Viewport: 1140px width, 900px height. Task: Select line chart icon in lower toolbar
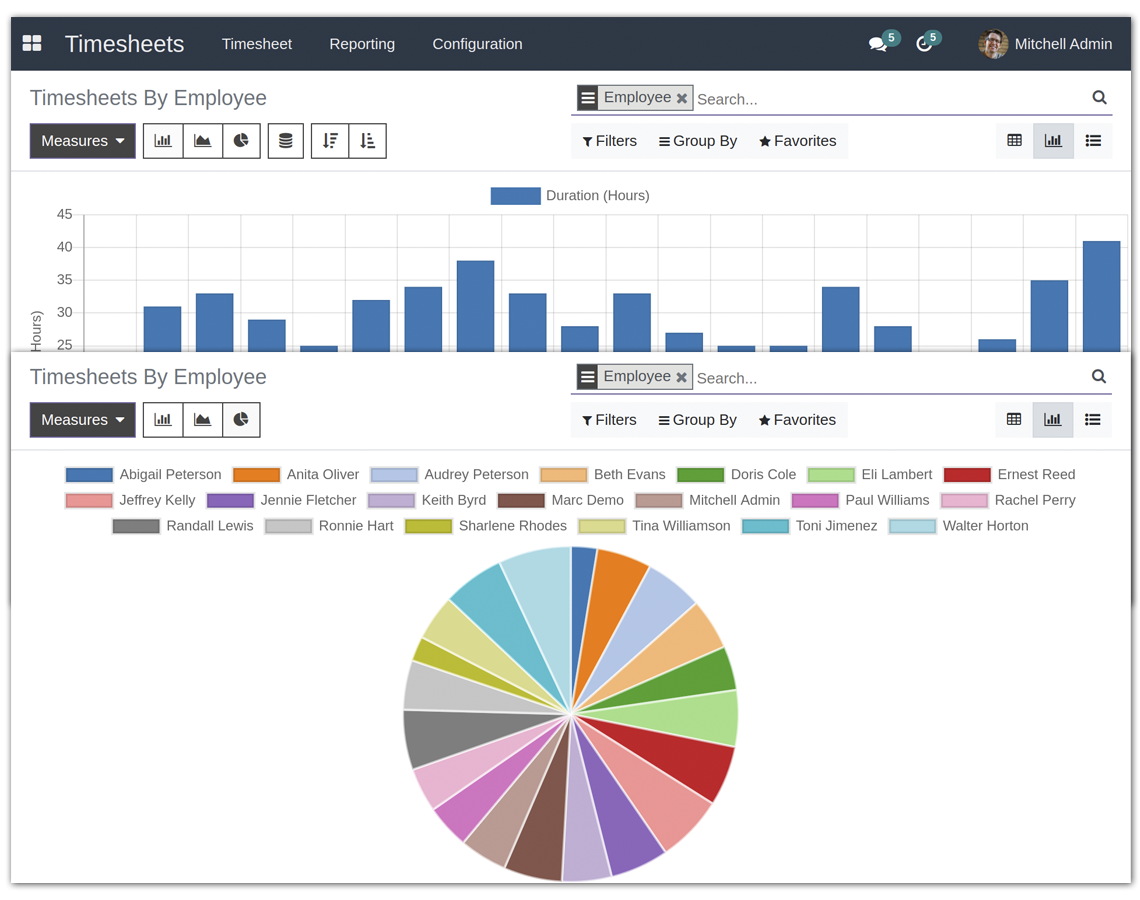[x=202, y=420]
